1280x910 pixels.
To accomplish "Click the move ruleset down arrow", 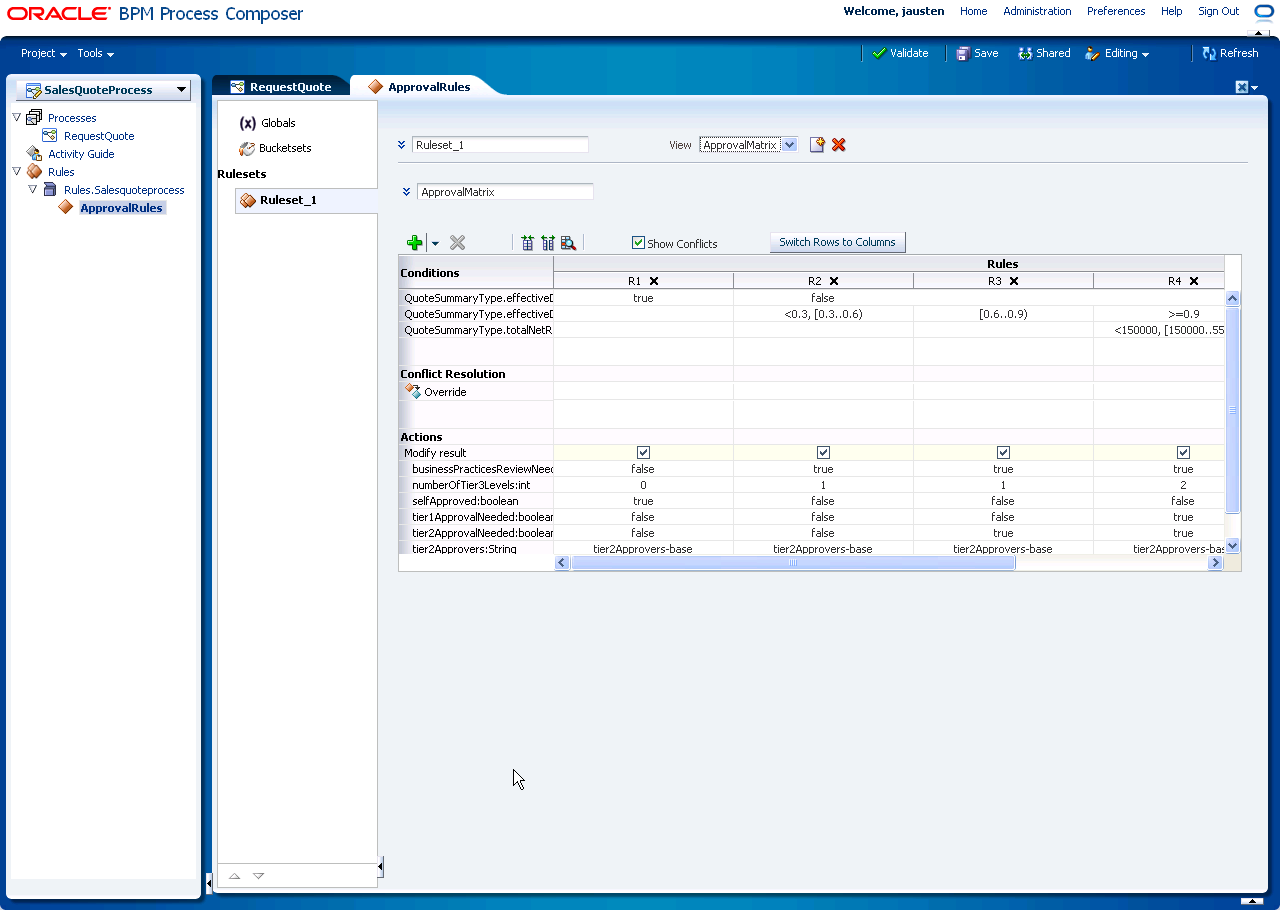I will (258, 876).
